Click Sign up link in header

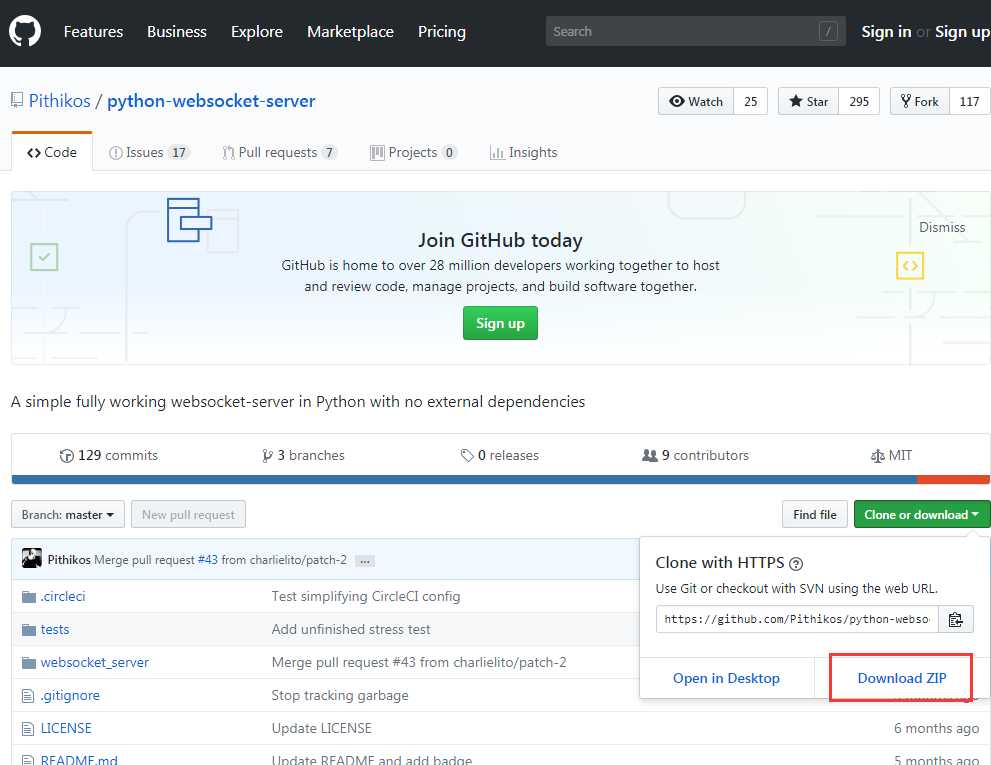[962, 32]
